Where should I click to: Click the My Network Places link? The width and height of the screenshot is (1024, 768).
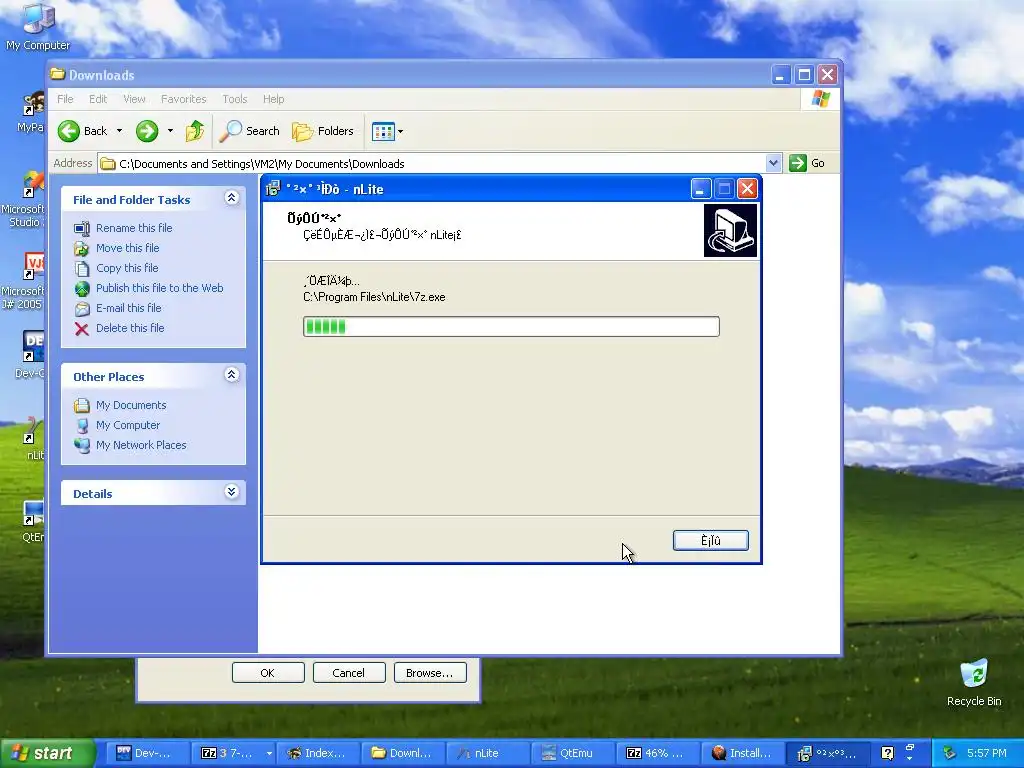(141, 445)
